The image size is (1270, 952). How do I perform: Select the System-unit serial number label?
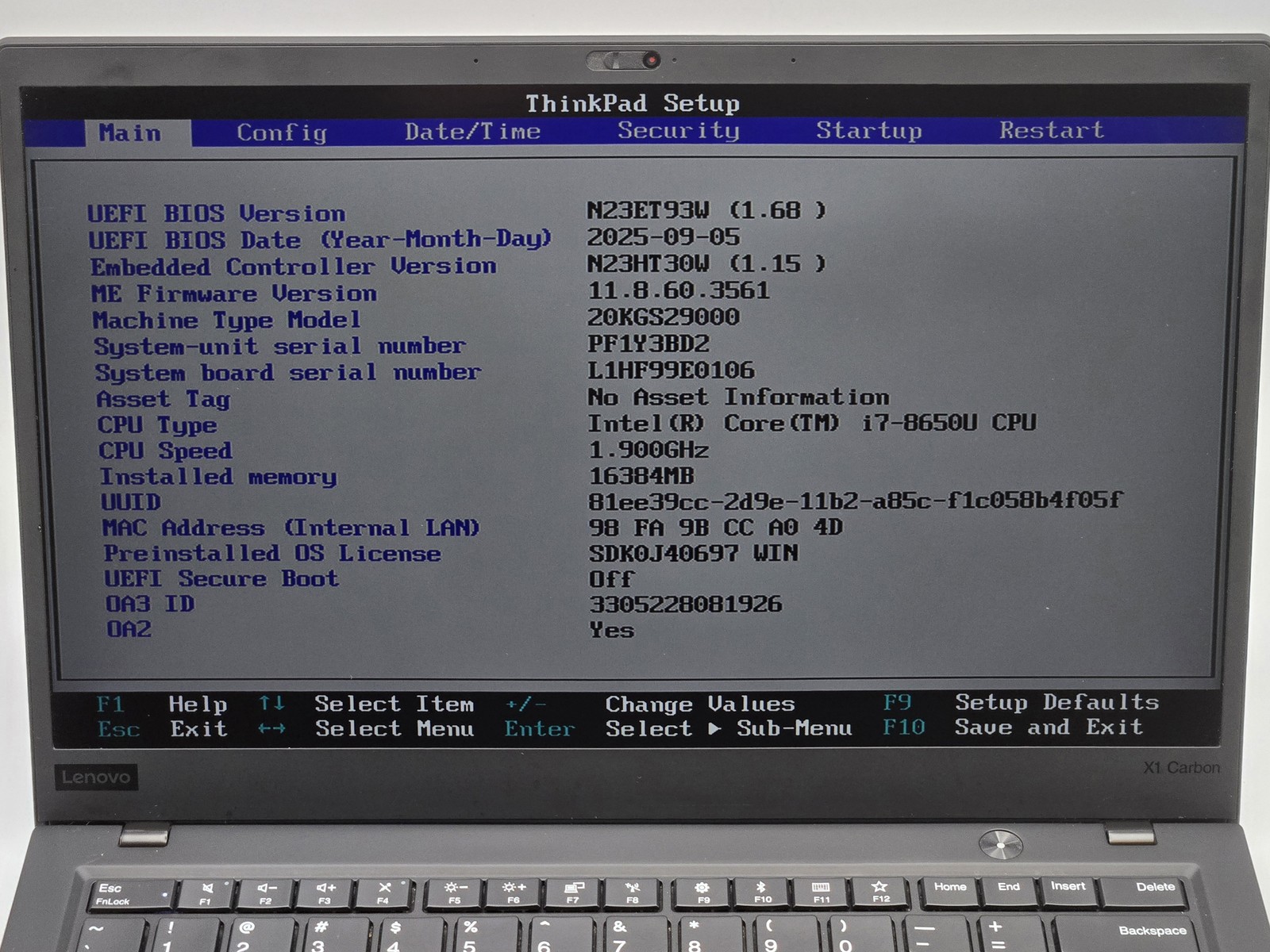point(279,346)
